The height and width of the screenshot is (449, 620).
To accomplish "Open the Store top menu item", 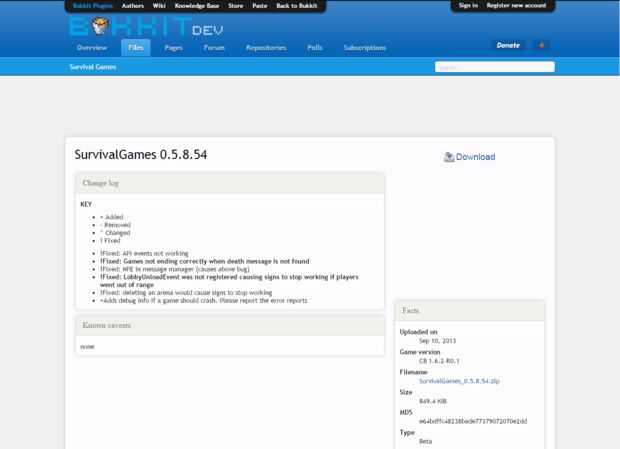I will (x=236, y=6).
